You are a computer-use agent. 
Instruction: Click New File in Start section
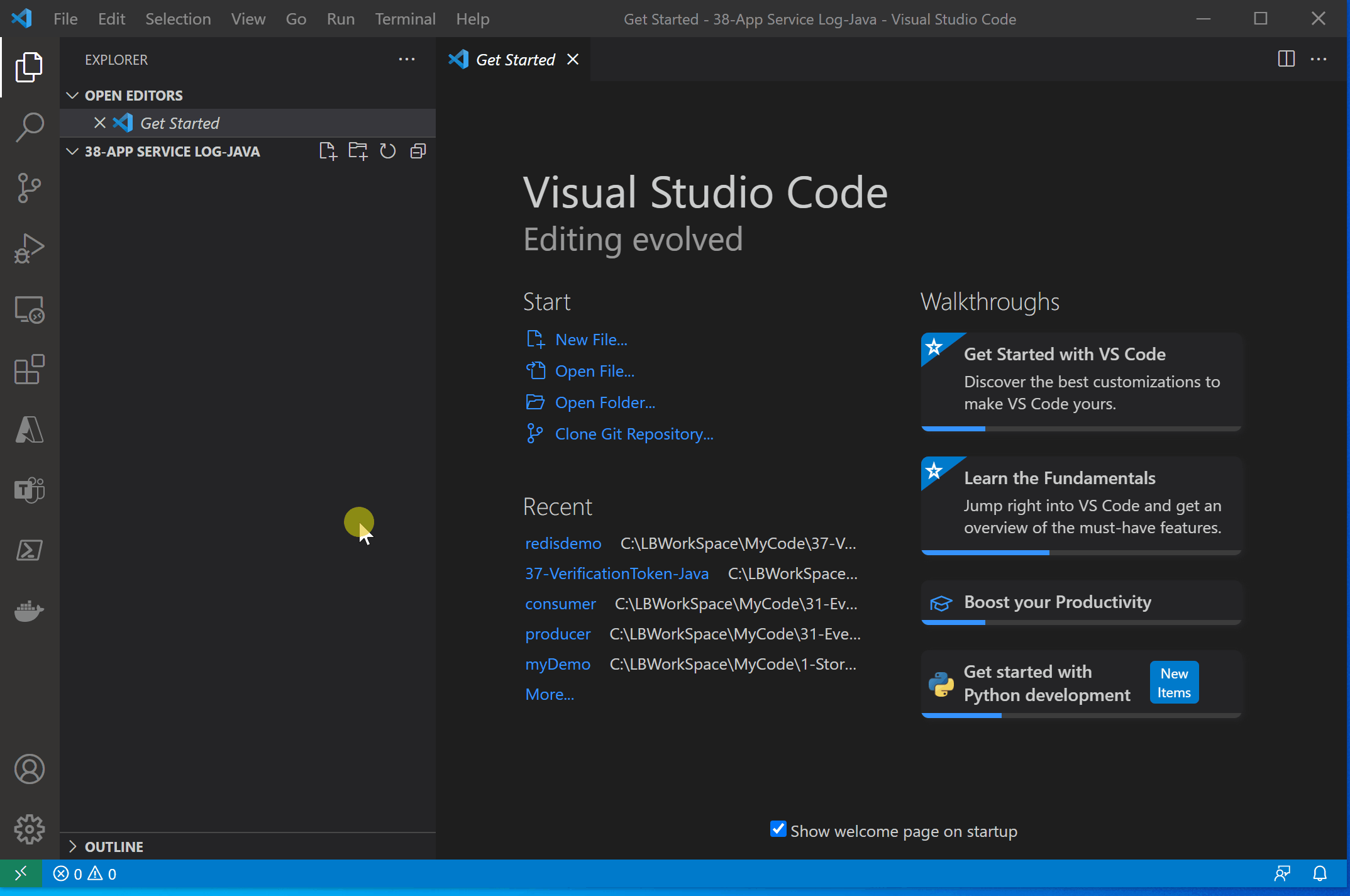point(591,339)
